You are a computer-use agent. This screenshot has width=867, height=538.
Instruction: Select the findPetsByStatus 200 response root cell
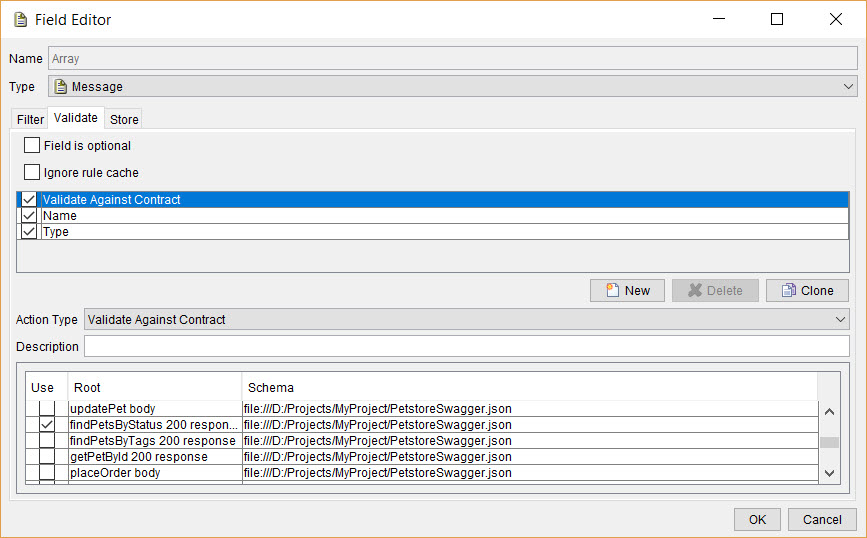pyautogui.click(x=155, y=425)
